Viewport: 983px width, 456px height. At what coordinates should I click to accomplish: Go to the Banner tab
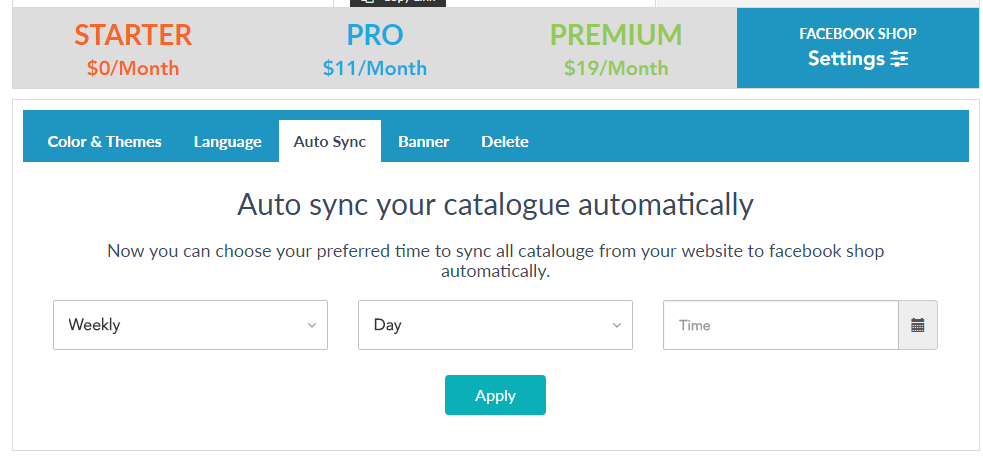424,142
